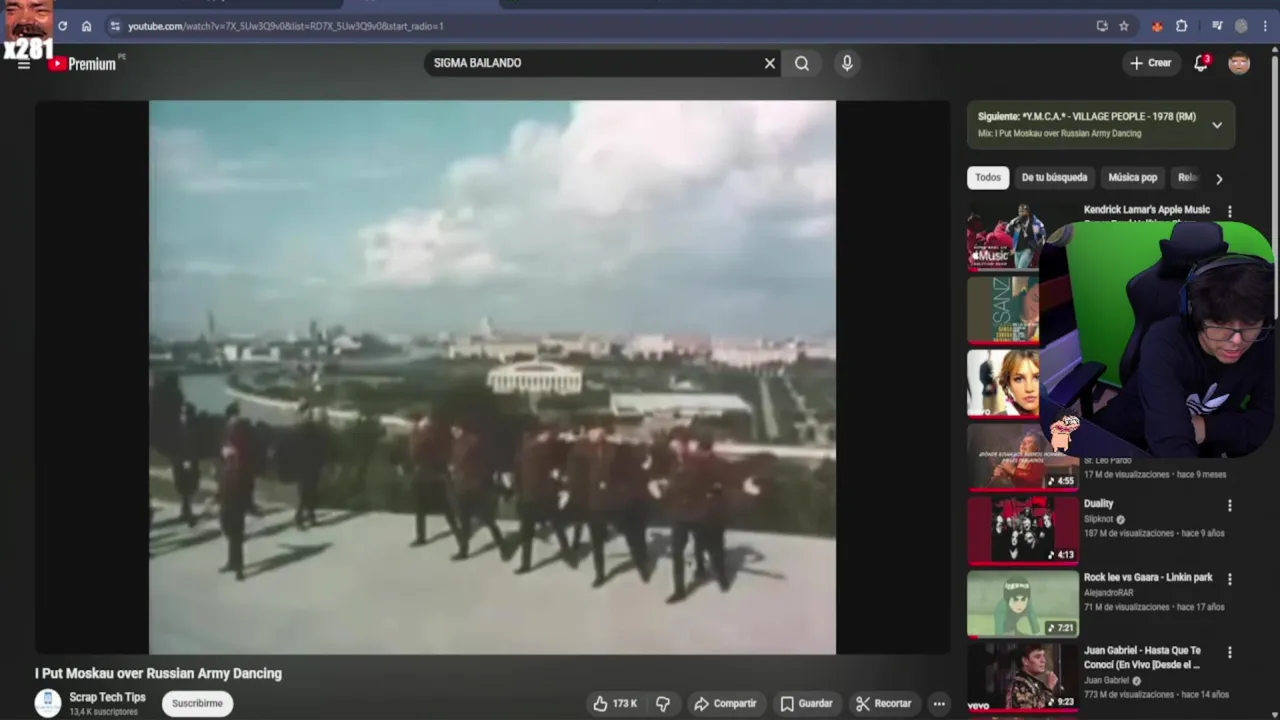Viewport: 1280px width, 720px height.
Task: Open Rock lee vs Gaara - Linkin park title
Action: coord(1148,577)
